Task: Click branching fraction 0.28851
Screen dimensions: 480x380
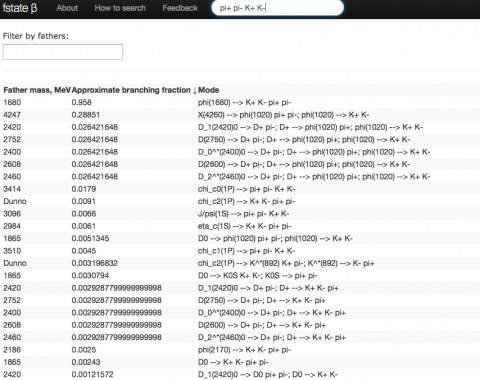Action: click(x=86, y=115)
